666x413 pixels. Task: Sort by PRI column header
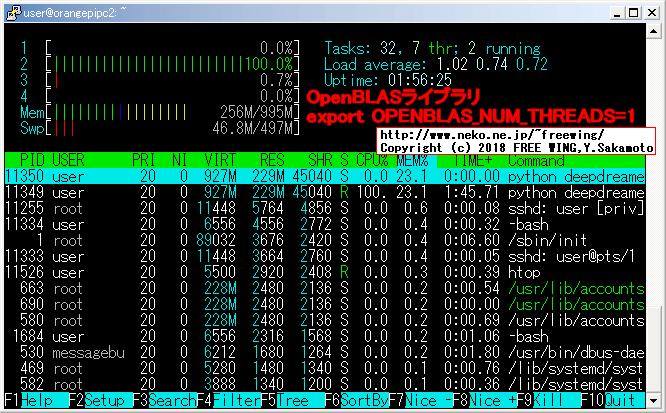pos(144,160)
